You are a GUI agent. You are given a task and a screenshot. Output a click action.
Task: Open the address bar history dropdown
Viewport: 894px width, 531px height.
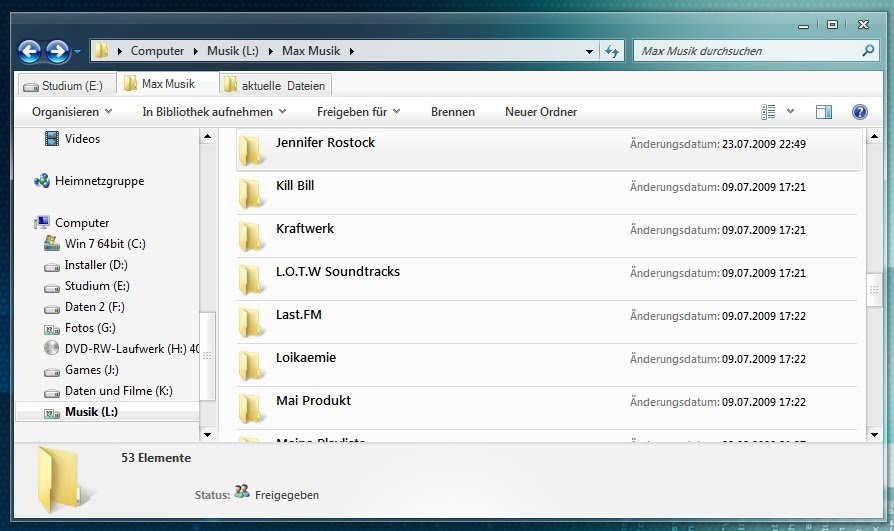coord(589,51)
